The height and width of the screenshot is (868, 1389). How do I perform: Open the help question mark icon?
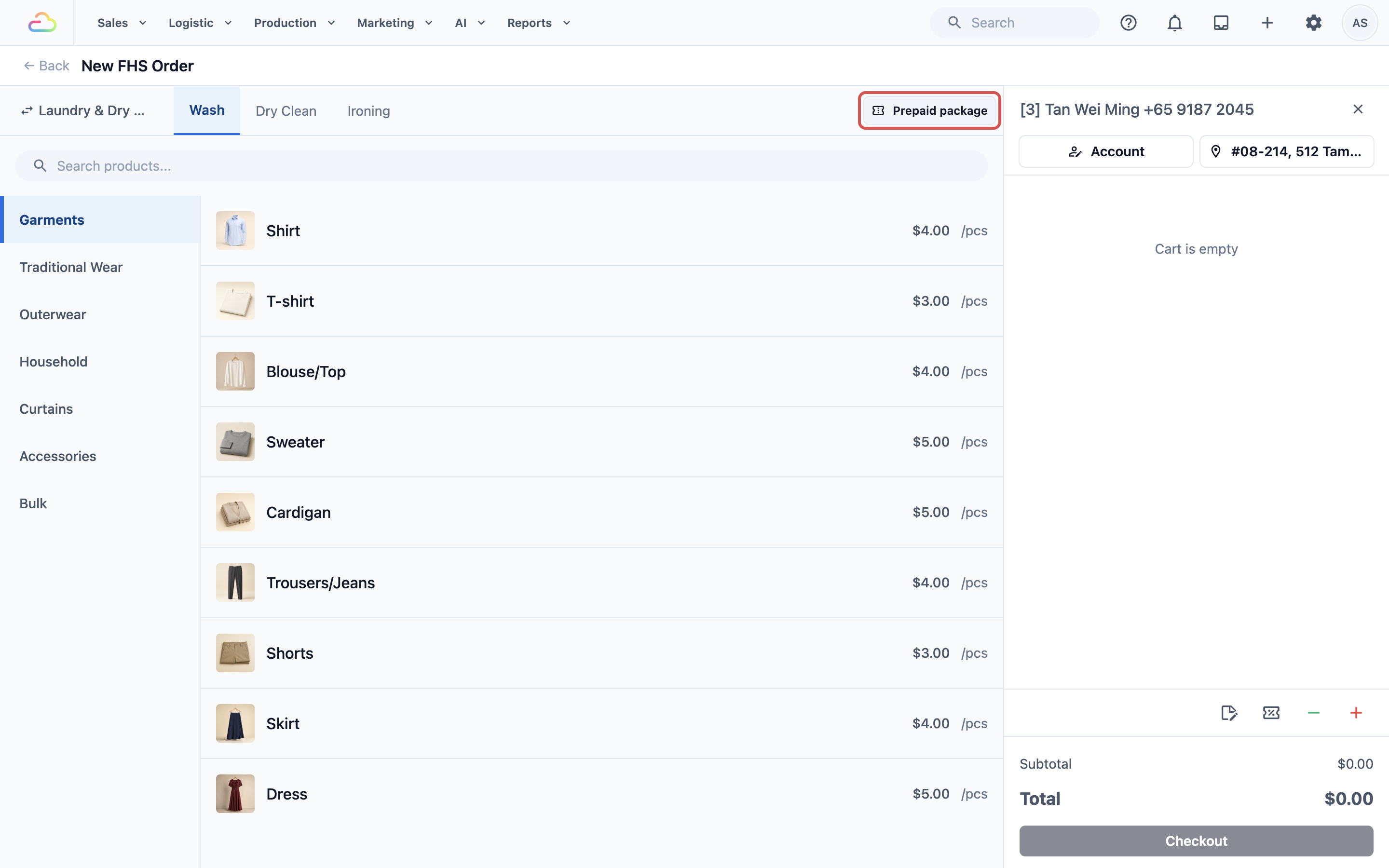pyautogui.click(x=1128, y=23)
